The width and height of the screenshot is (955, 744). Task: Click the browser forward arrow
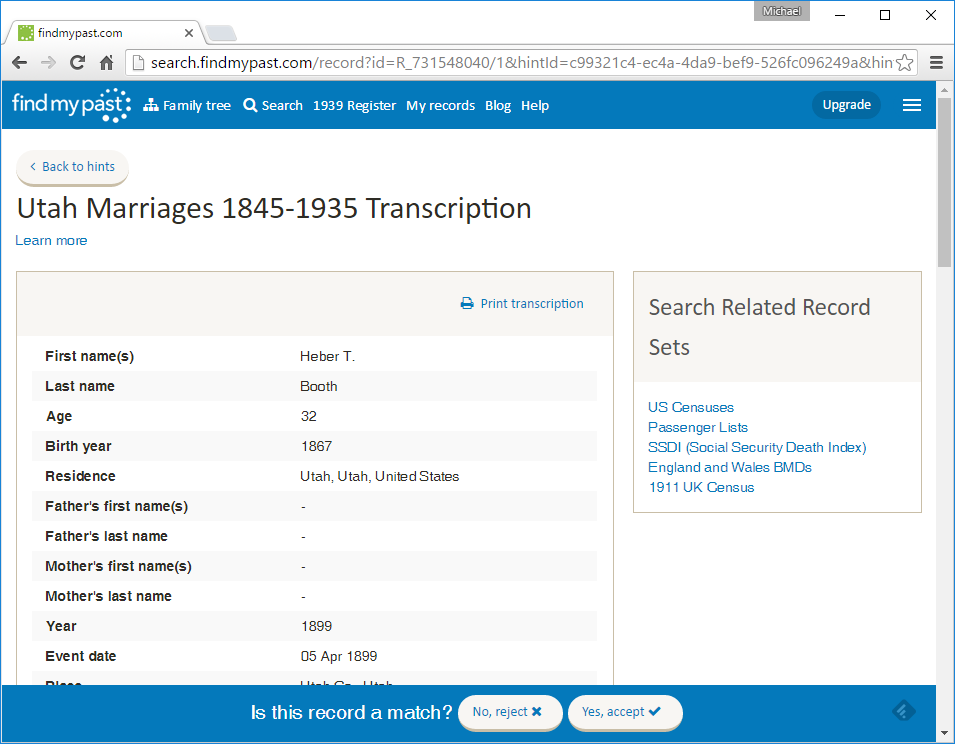pos(49,62)
